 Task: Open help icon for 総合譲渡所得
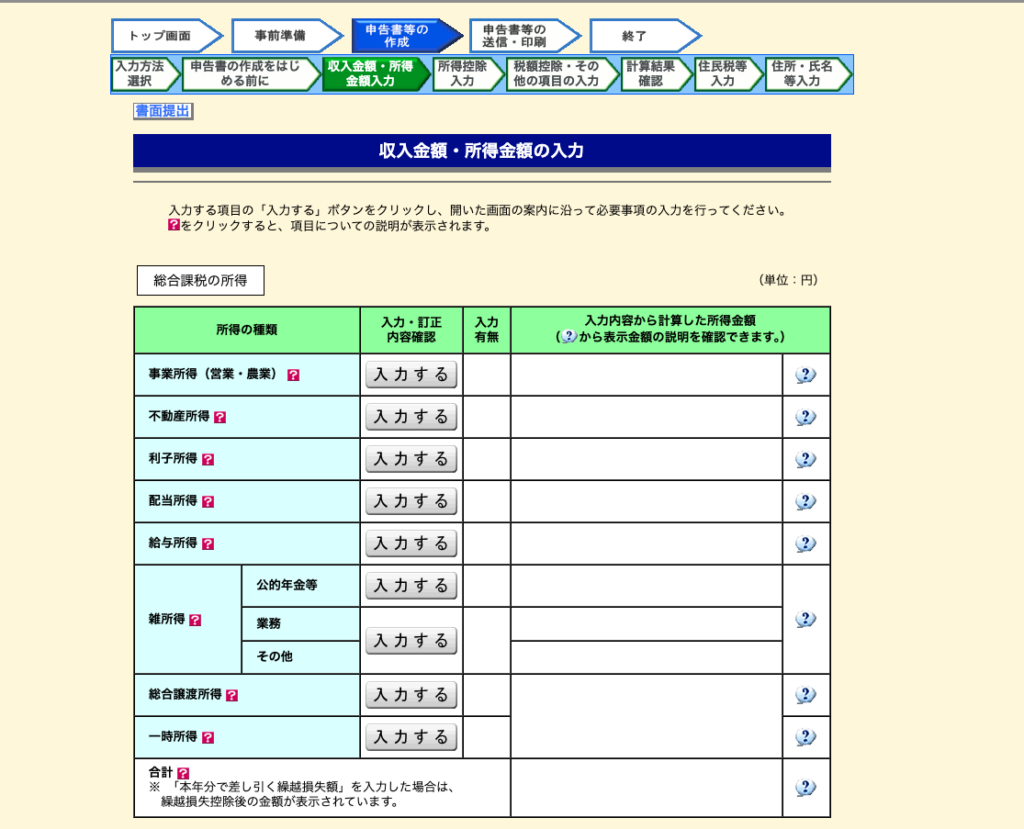click(233, 695)
